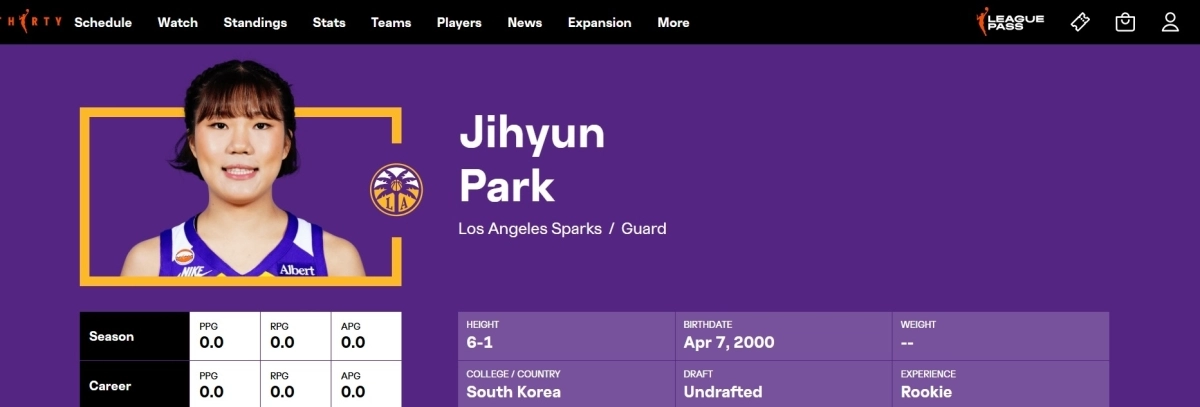The height and width of the screenshot is (407, 1200).
Task: Click the Experience value Rookie
Action: click(927, 392)
